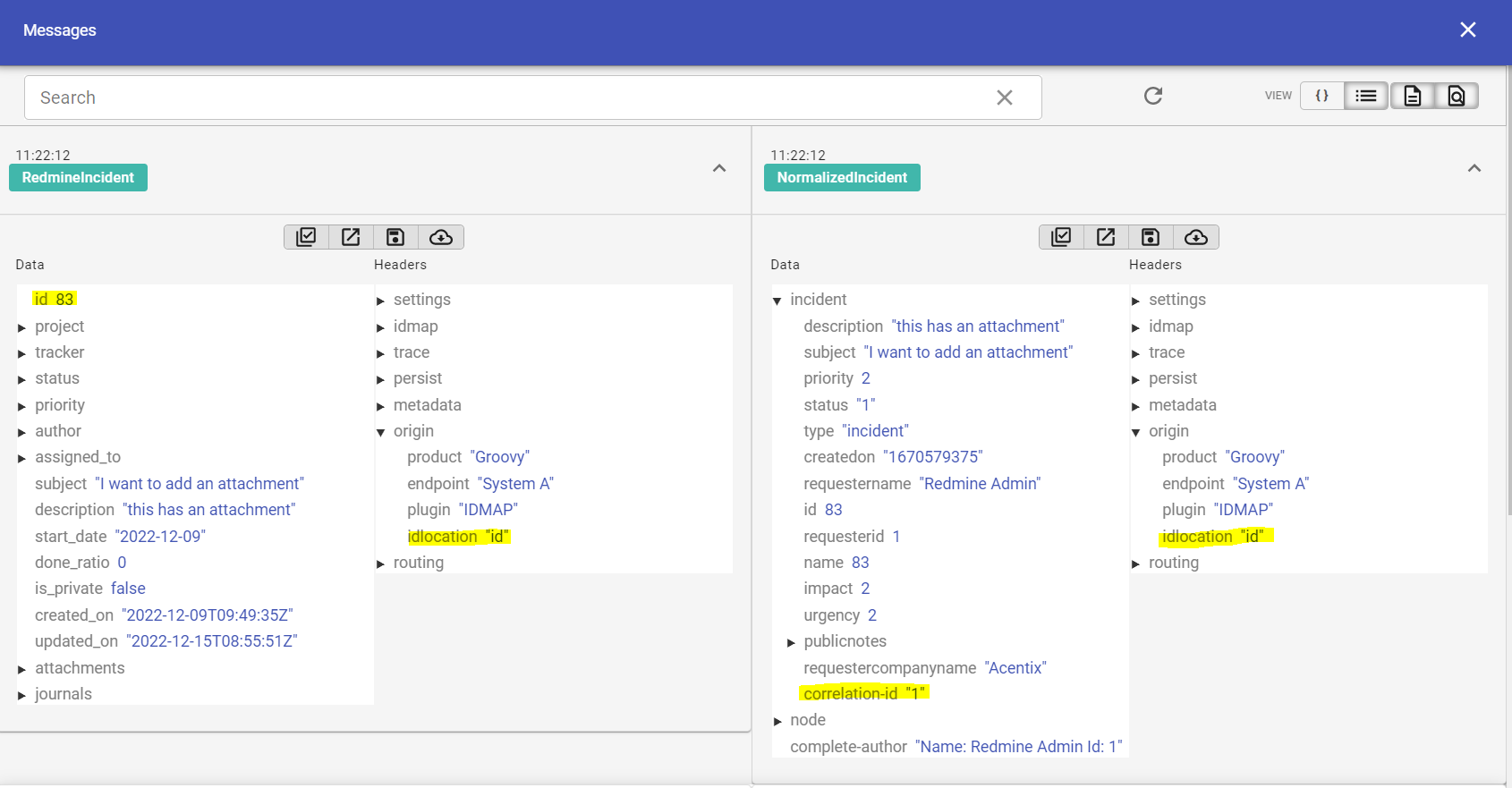Click into the Search input field
The image size is (1512, 788).
tap(510, 97)
